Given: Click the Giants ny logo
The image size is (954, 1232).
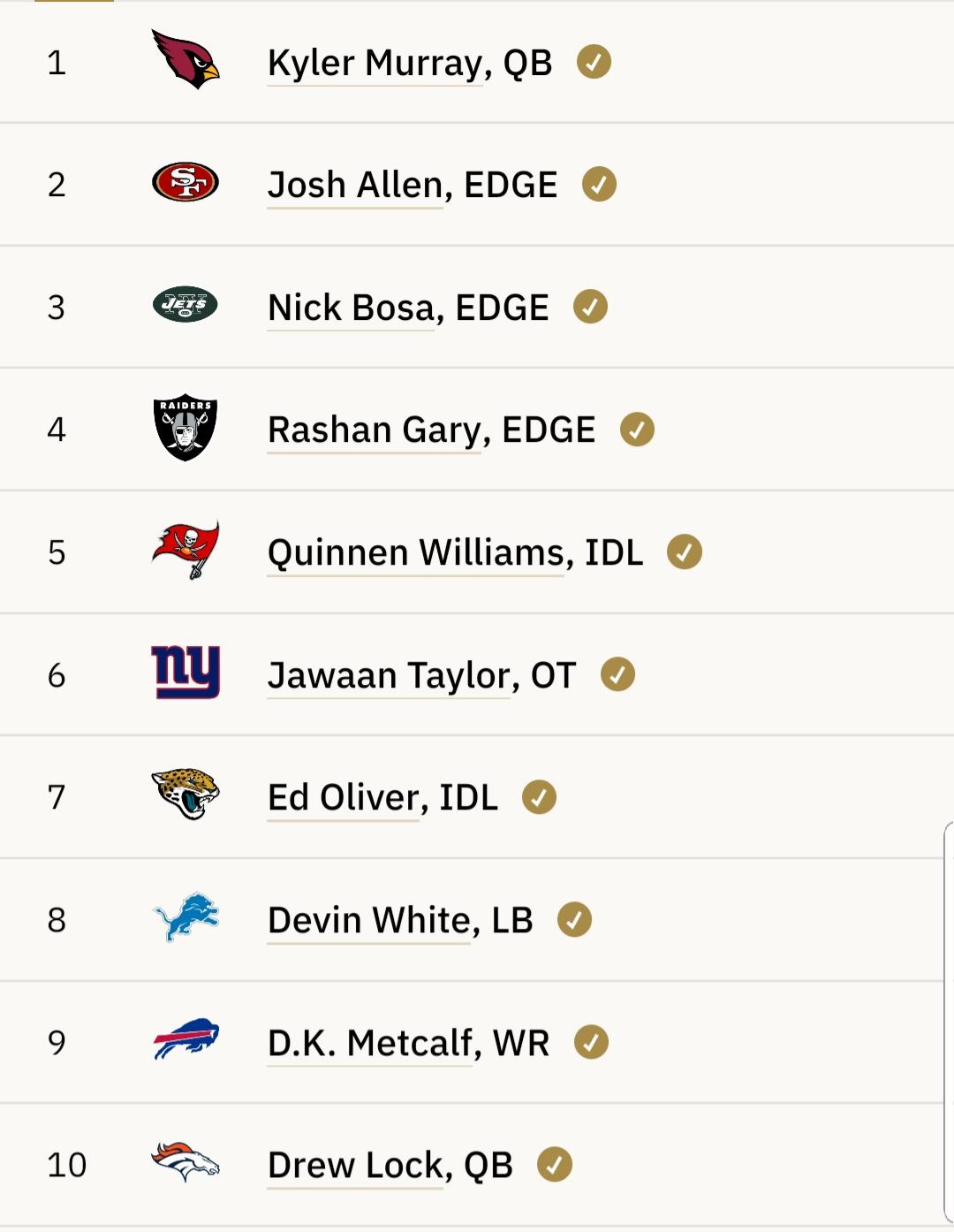Looking at the screenshot, I should pyautogui.click(x=185, y=673).
